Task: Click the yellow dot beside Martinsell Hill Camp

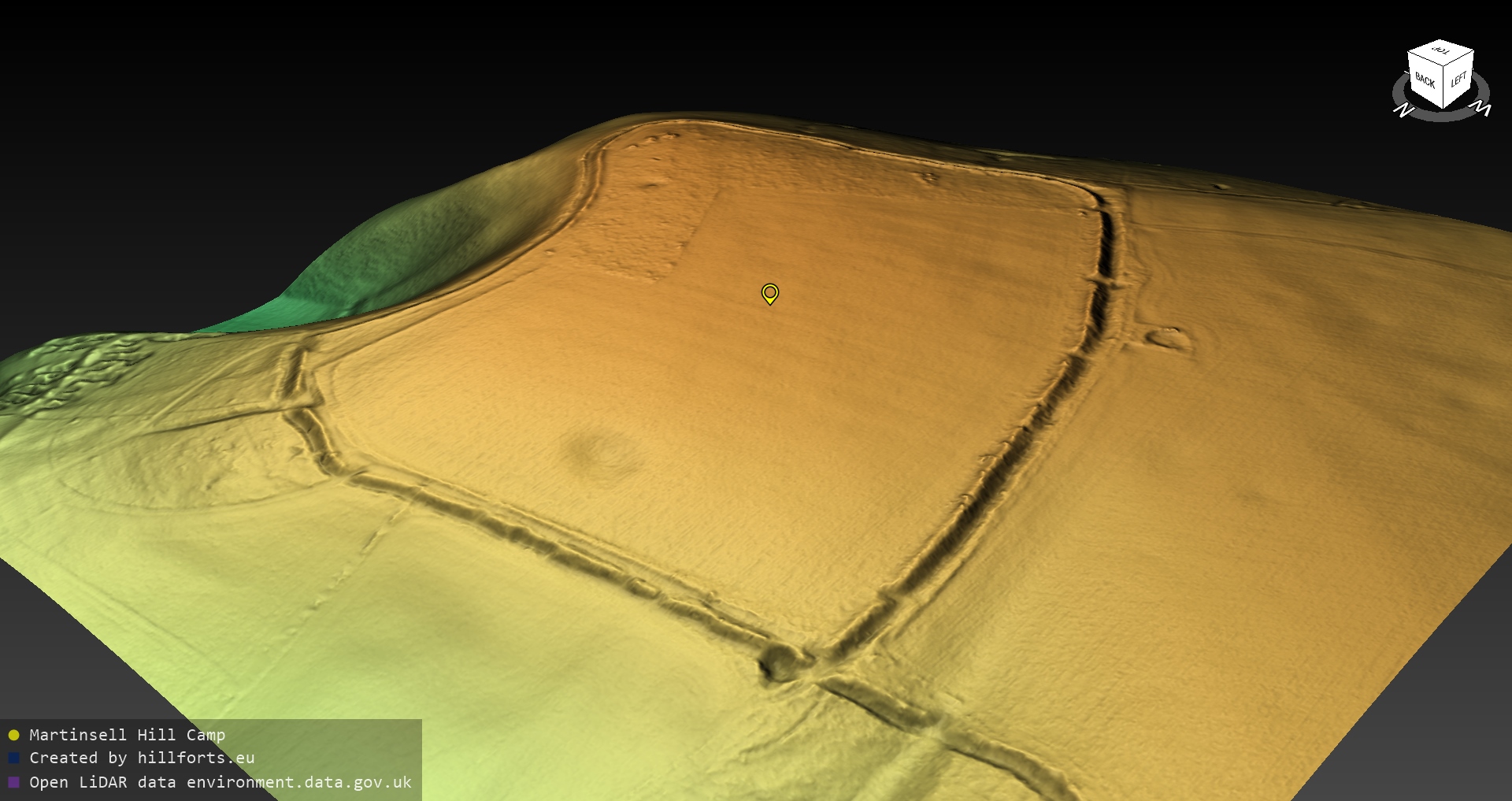Action: (13, 735)
